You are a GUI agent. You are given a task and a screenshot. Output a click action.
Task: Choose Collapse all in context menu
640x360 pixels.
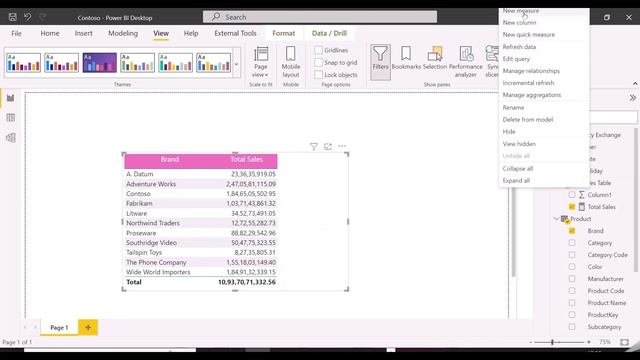tap(544, 169)
